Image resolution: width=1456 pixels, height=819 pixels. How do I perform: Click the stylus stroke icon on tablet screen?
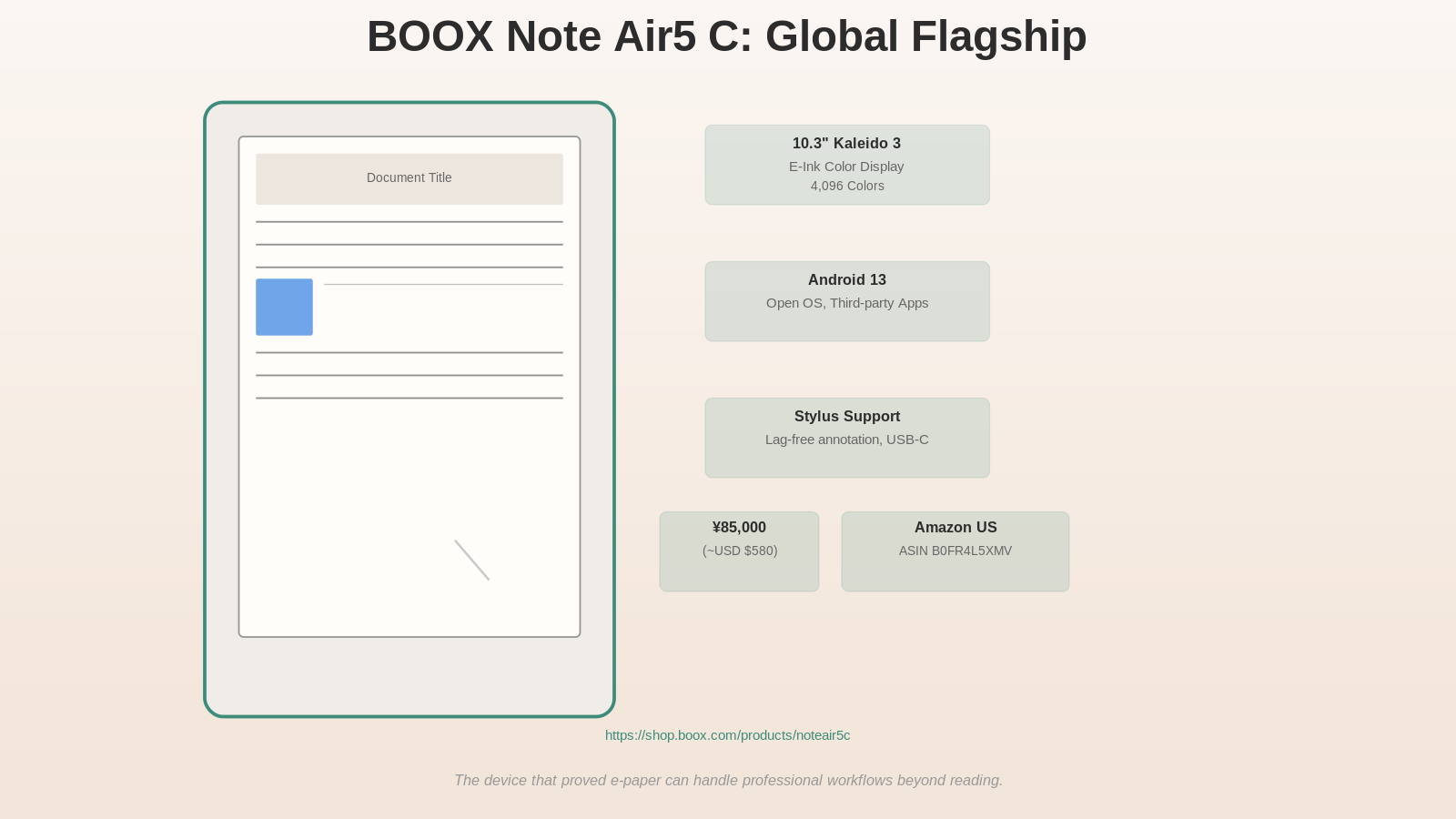(472, 560)
